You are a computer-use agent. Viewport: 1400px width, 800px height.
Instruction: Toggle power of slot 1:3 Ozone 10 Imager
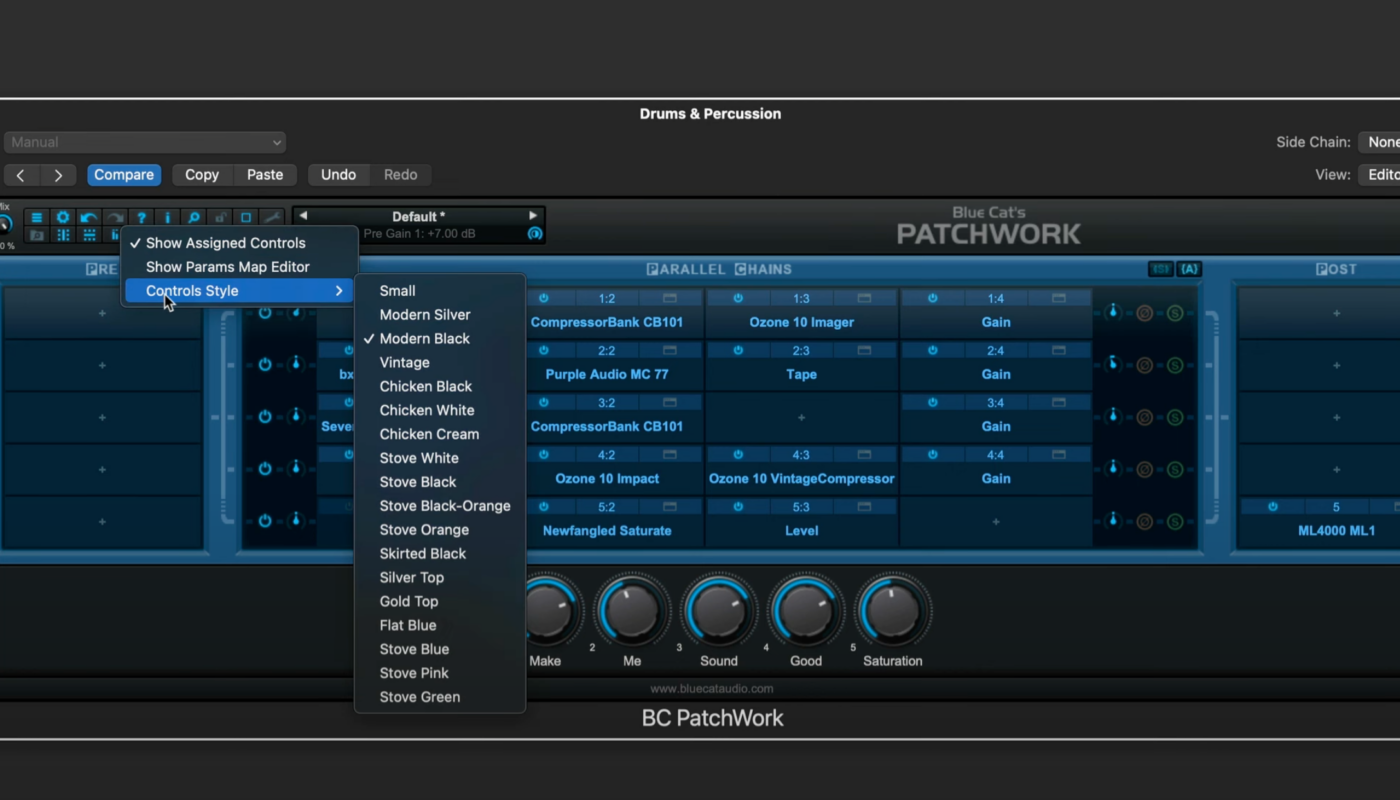(738, 298)
